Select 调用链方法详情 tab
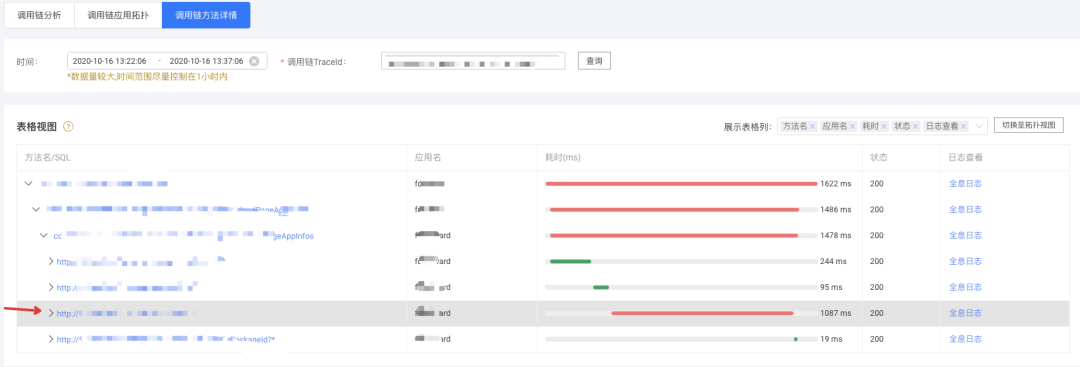Screen dimensions: 1080x367 tap(206, 15)
